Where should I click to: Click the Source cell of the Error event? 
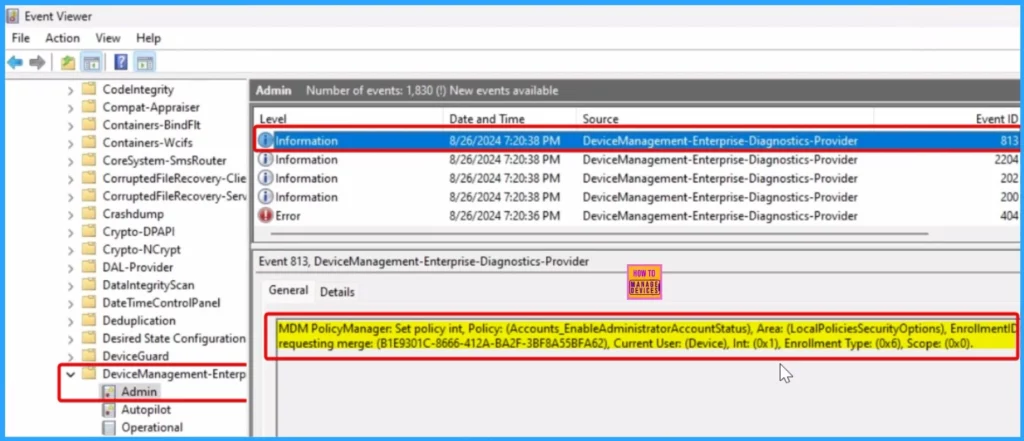point(720,216)
